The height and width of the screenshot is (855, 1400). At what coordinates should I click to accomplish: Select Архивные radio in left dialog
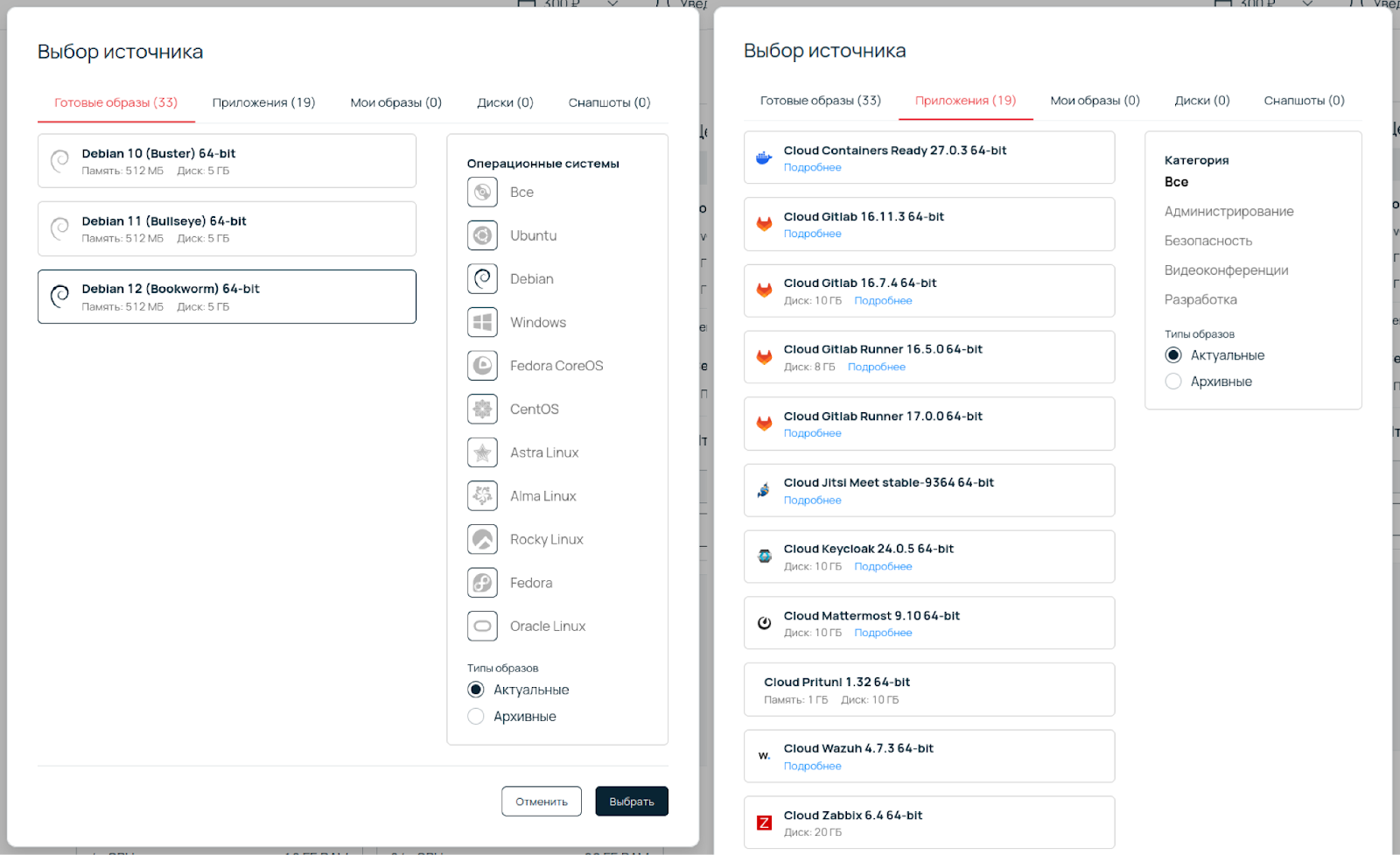(476, 716)
